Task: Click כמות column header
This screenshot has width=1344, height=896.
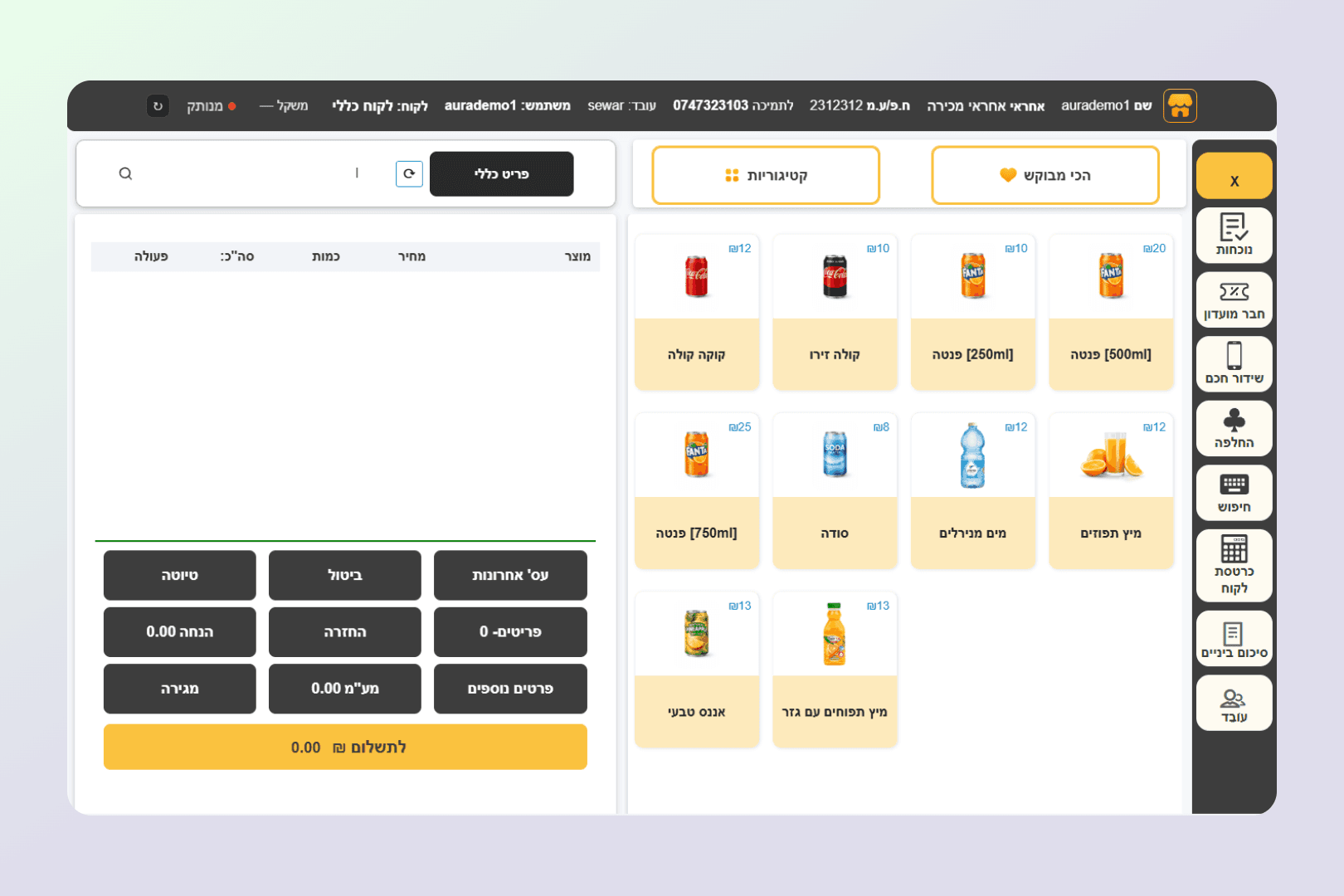Action: (x=325, y=256)
